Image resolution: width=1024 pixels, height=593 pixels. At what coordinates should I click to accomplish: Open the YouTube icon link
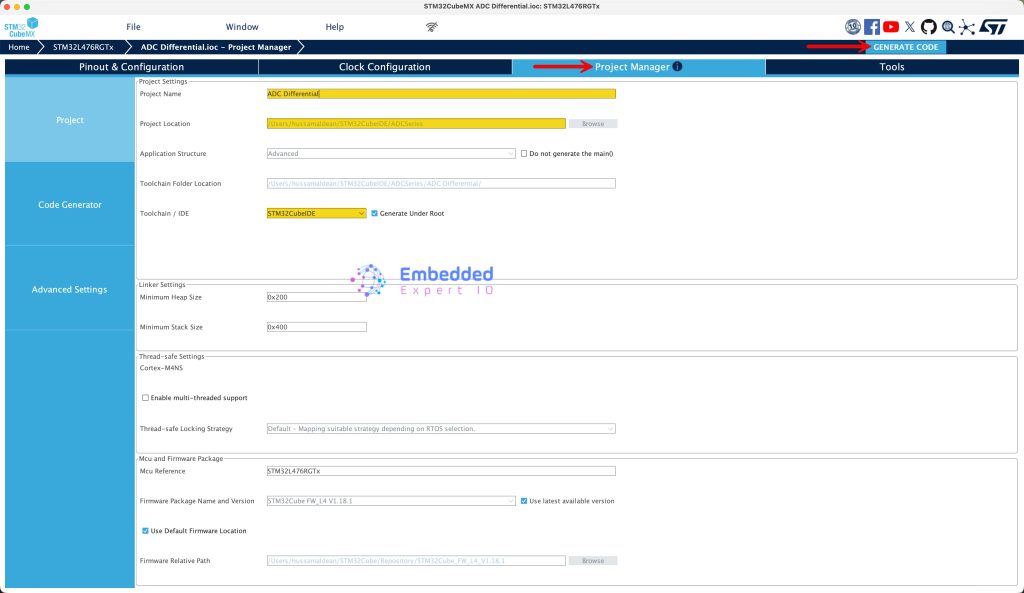tap(891, 27)
